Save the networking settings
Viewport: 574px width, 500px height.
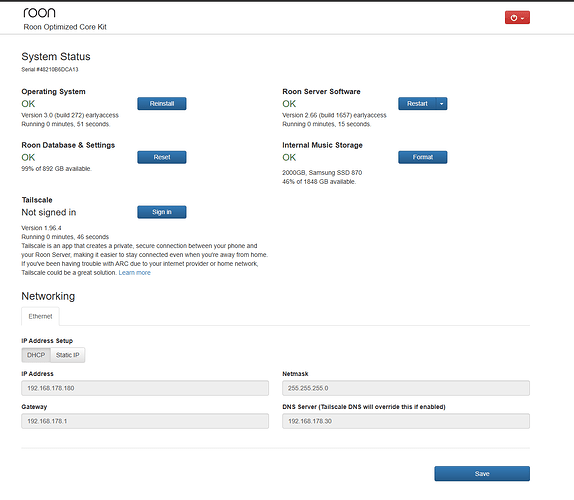pyautogui.click(x=482, y=474)
